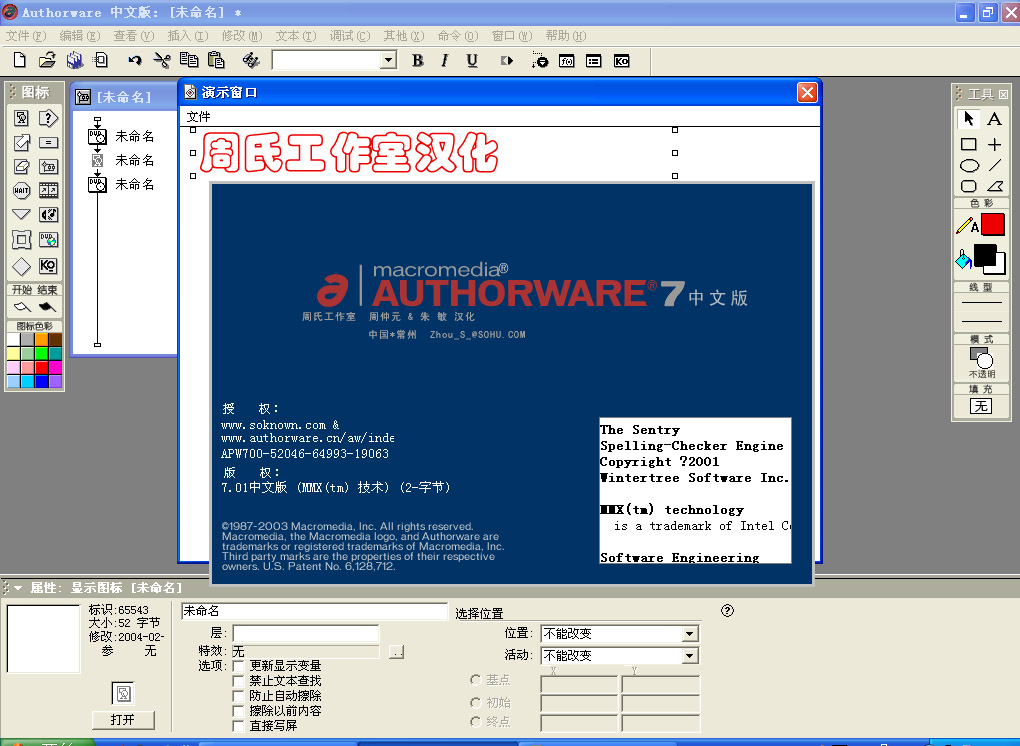Select the Motion icon in icon palette
1020x746 pixels.
[x=21, y=142]
